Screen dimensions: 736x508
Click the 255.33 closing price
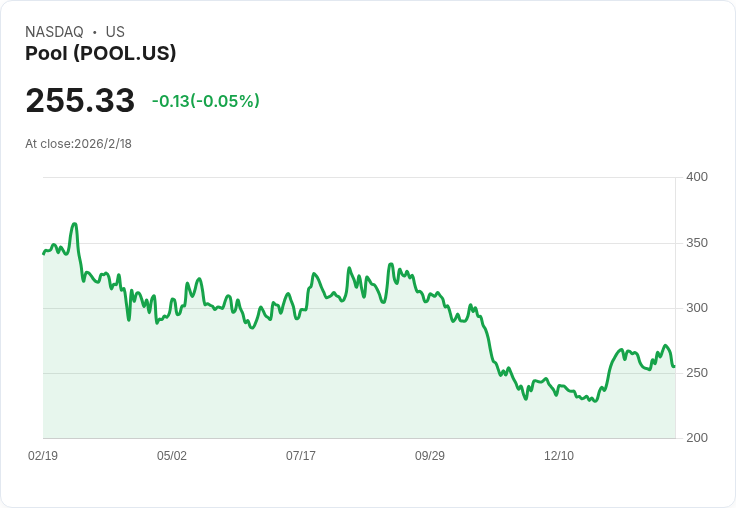pyautogui.click(x=80, y=101)
